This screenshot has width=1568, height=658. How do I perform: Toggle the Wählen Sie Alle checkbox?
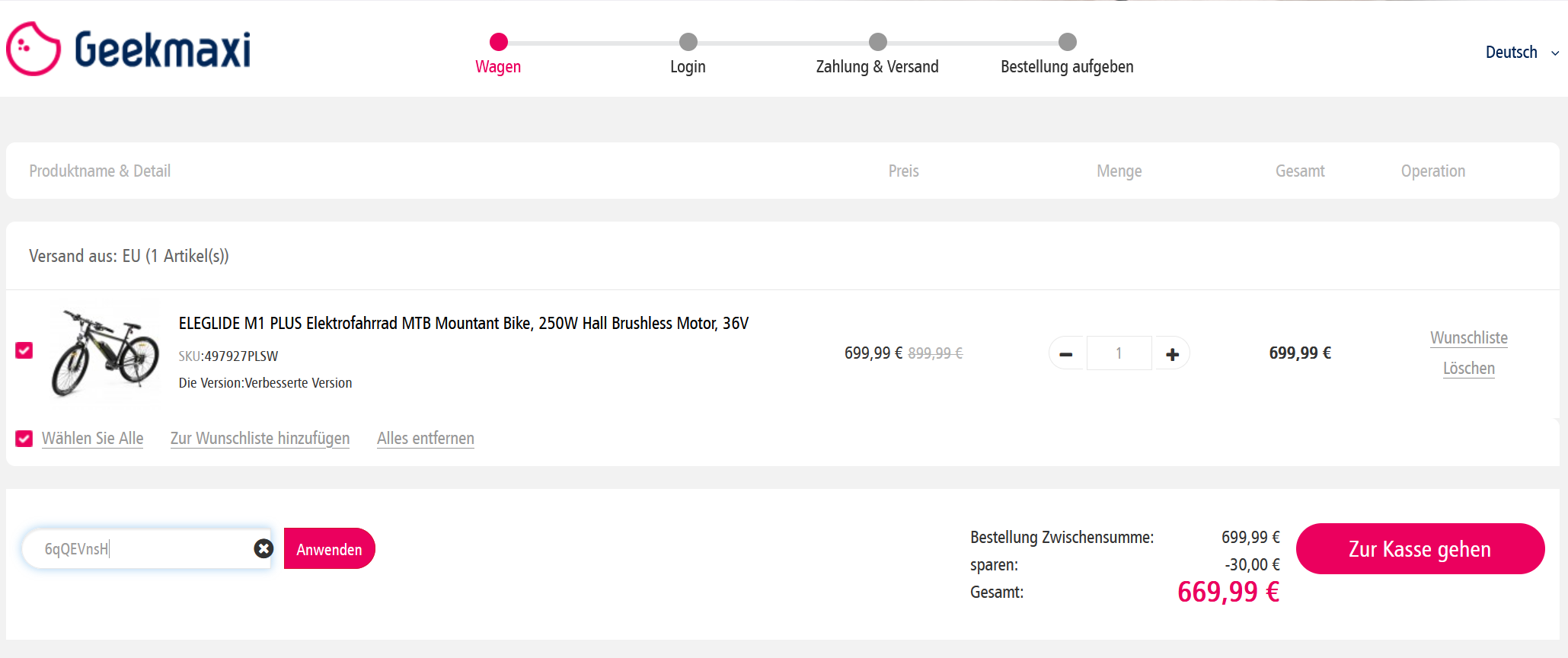(24, 439)
